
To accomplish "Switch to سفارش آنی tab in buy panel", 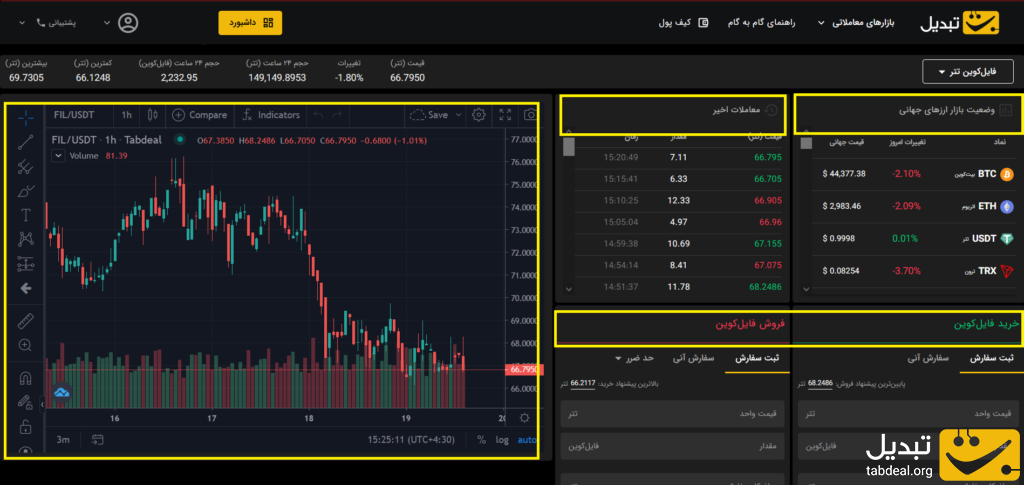I will [x=929, y=358].
